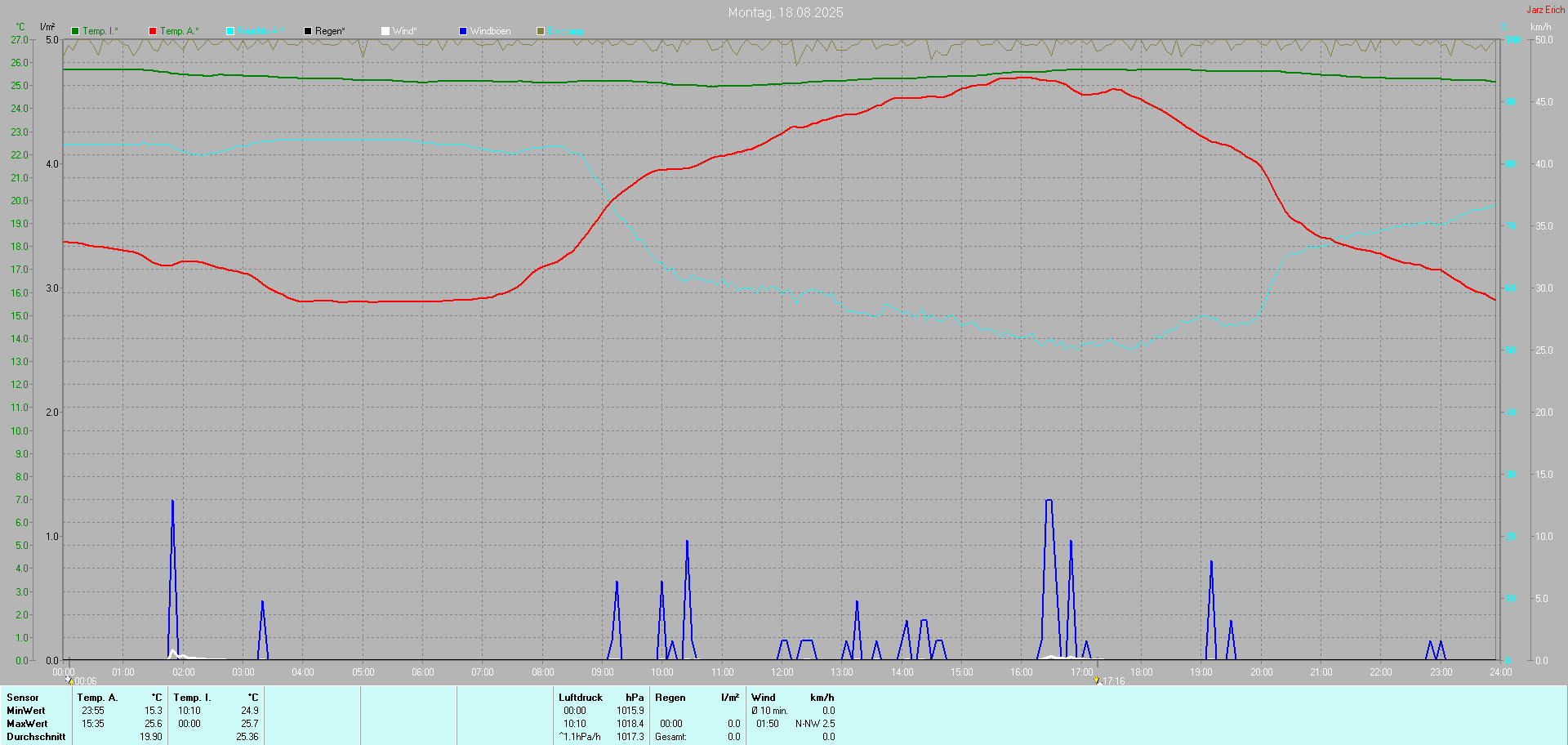This screenshot has height=745, width=1568.
Task: Click the '24.9' minimum indoor temperature value
Action: tap(250, 711)
